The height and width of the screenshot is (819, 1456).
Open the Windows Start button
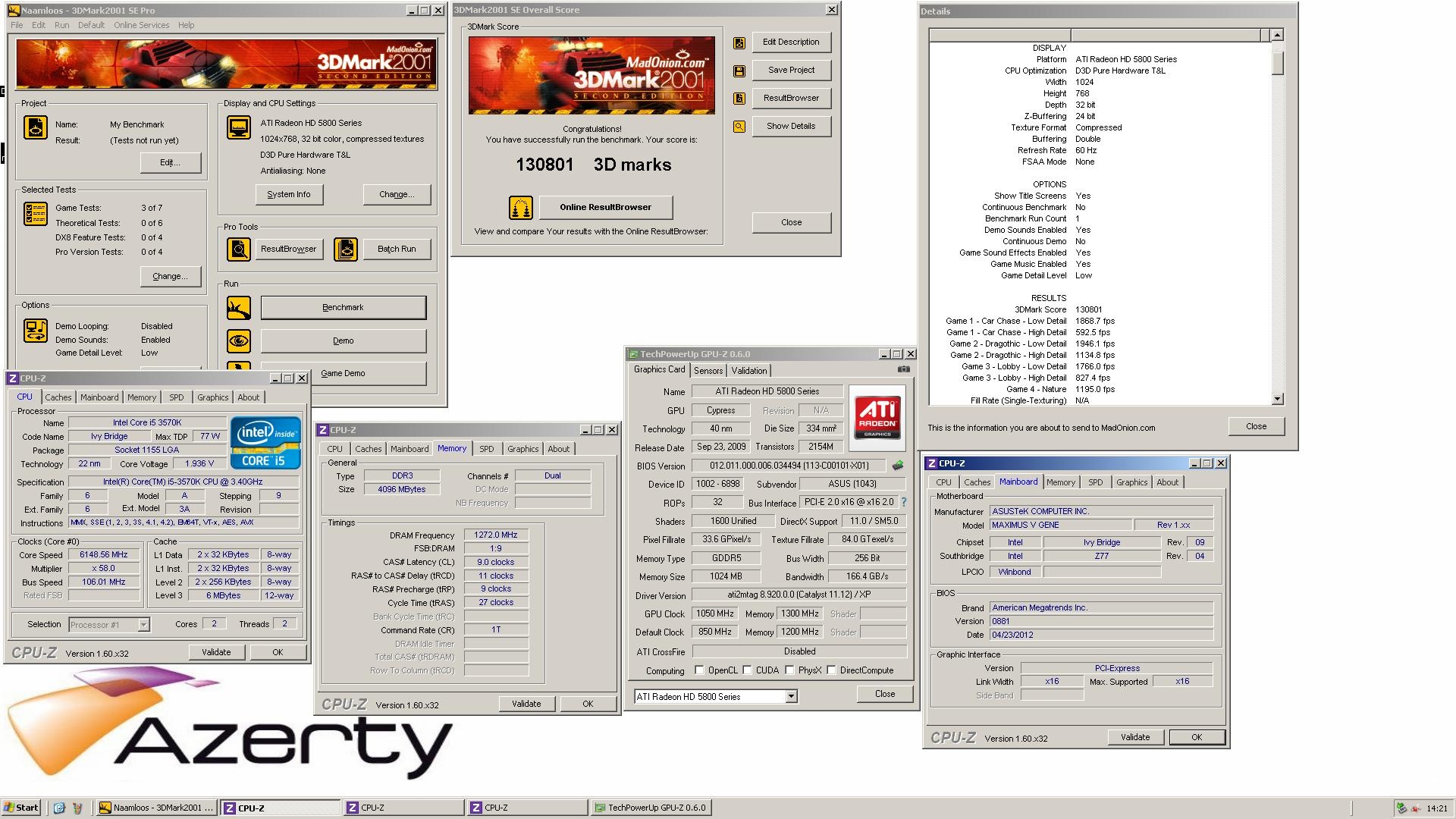click(x=20, y=808)
